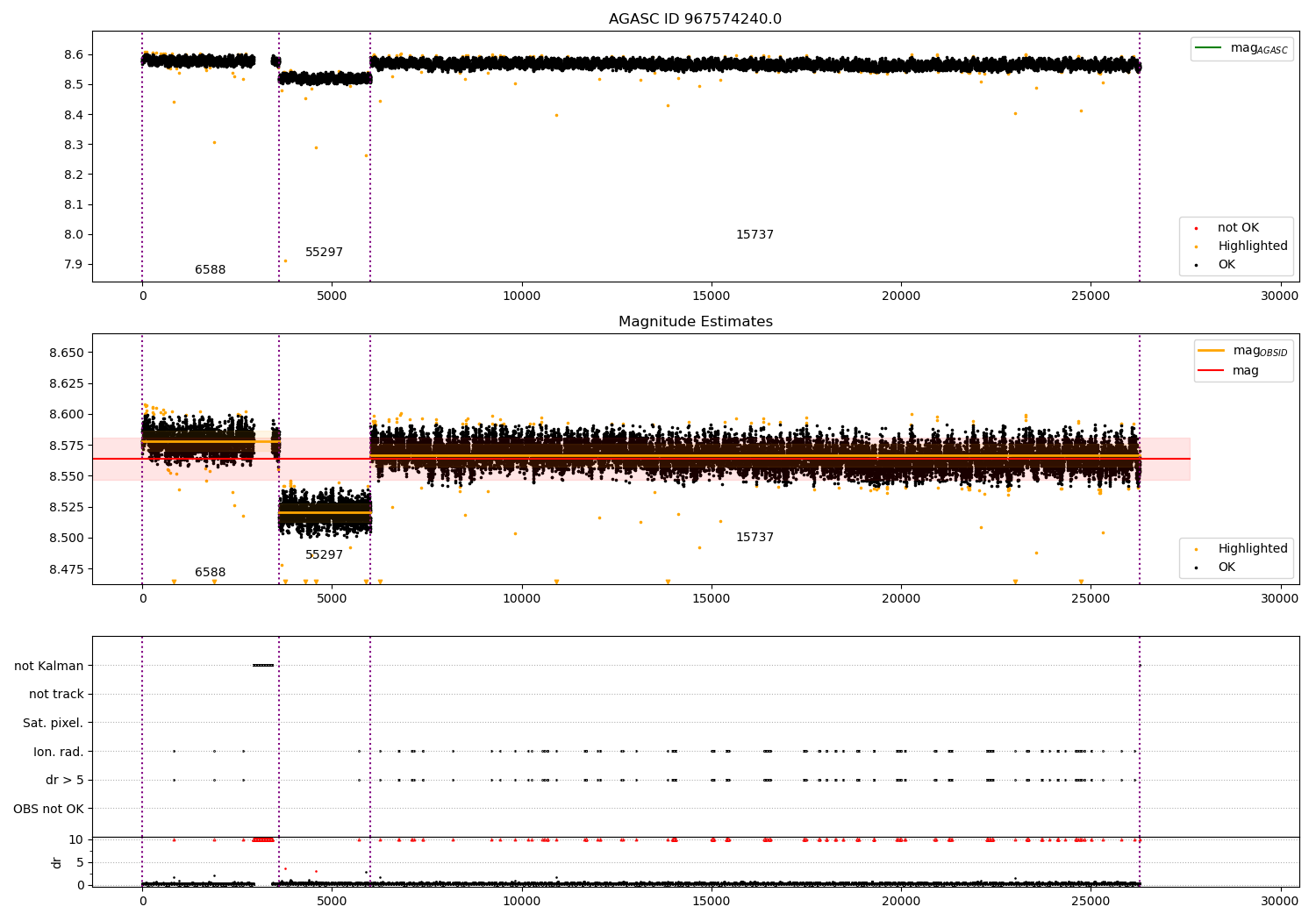The width and height of the screenshot is (1316, 921).
Task: Click the "15000" x-axis tick under Magnitude Estimates plot
Action: pos(711,599)
